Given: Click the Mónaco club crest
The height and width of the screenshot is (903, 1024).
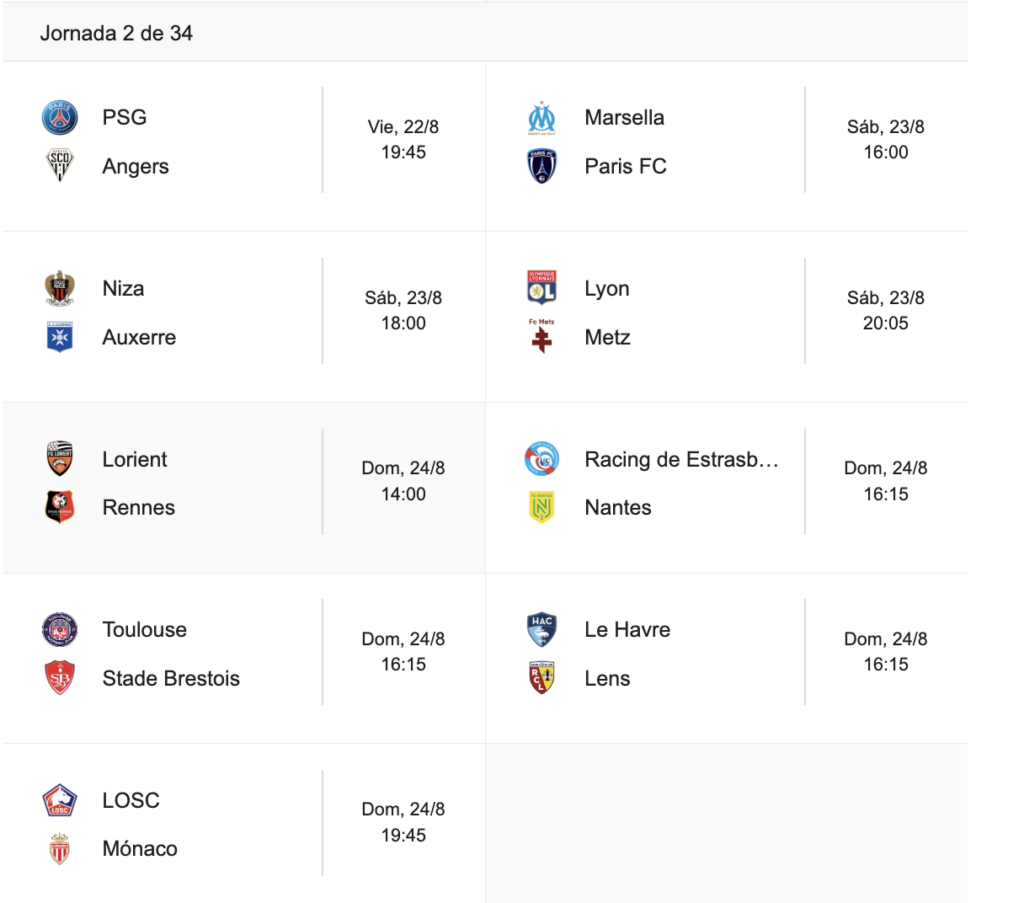Looking at the screenshot, I should click(x=59, y=849).
